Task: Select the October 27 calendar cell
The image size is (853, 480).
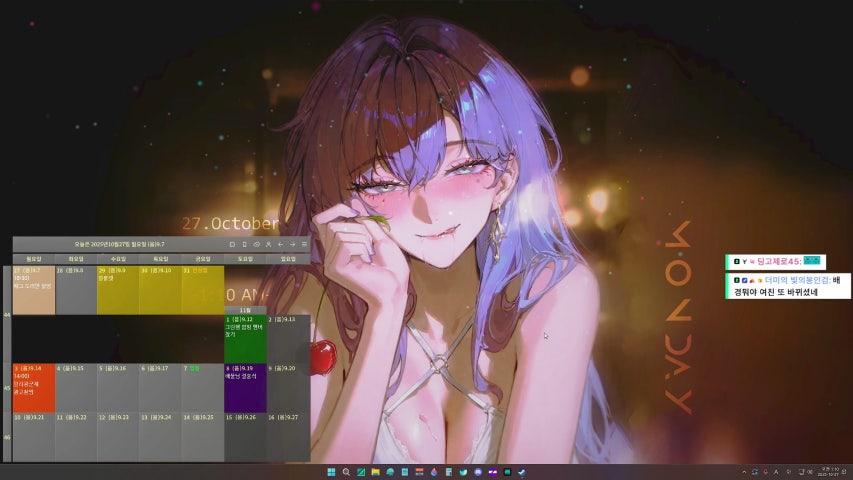Action: (x=34, y=290)
